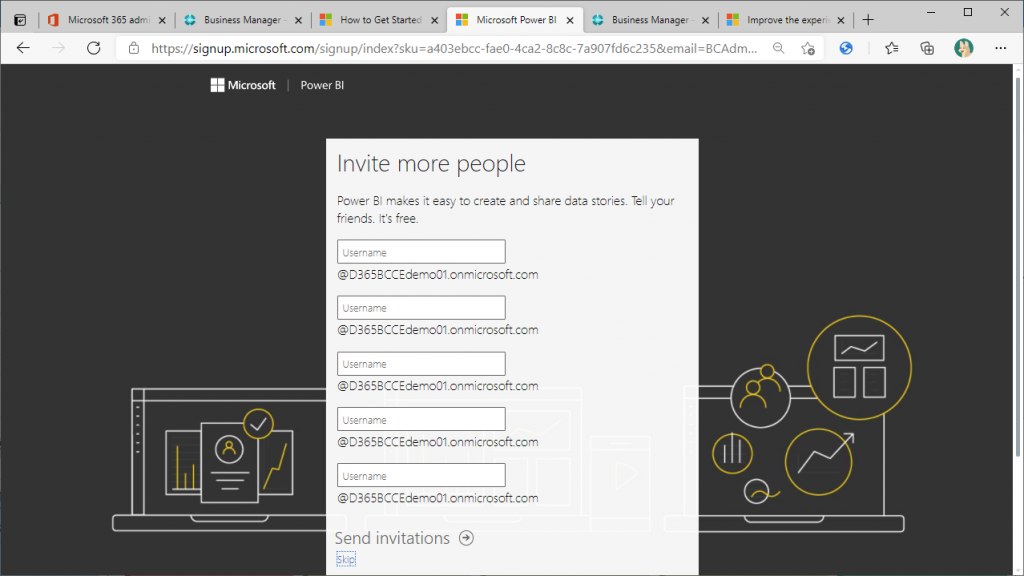Refresh the current page

(x=93, y=48)
